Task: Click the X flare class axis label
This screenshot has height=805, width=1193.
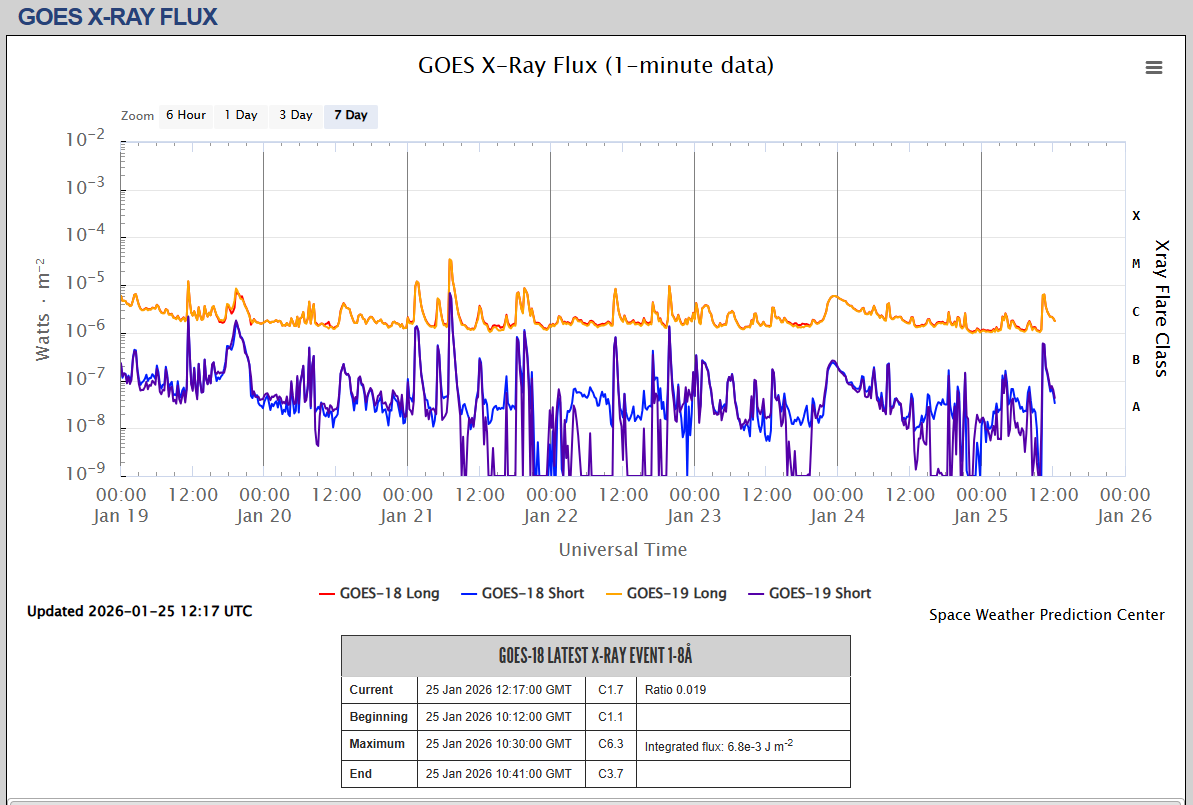Action: point(1135,216)
